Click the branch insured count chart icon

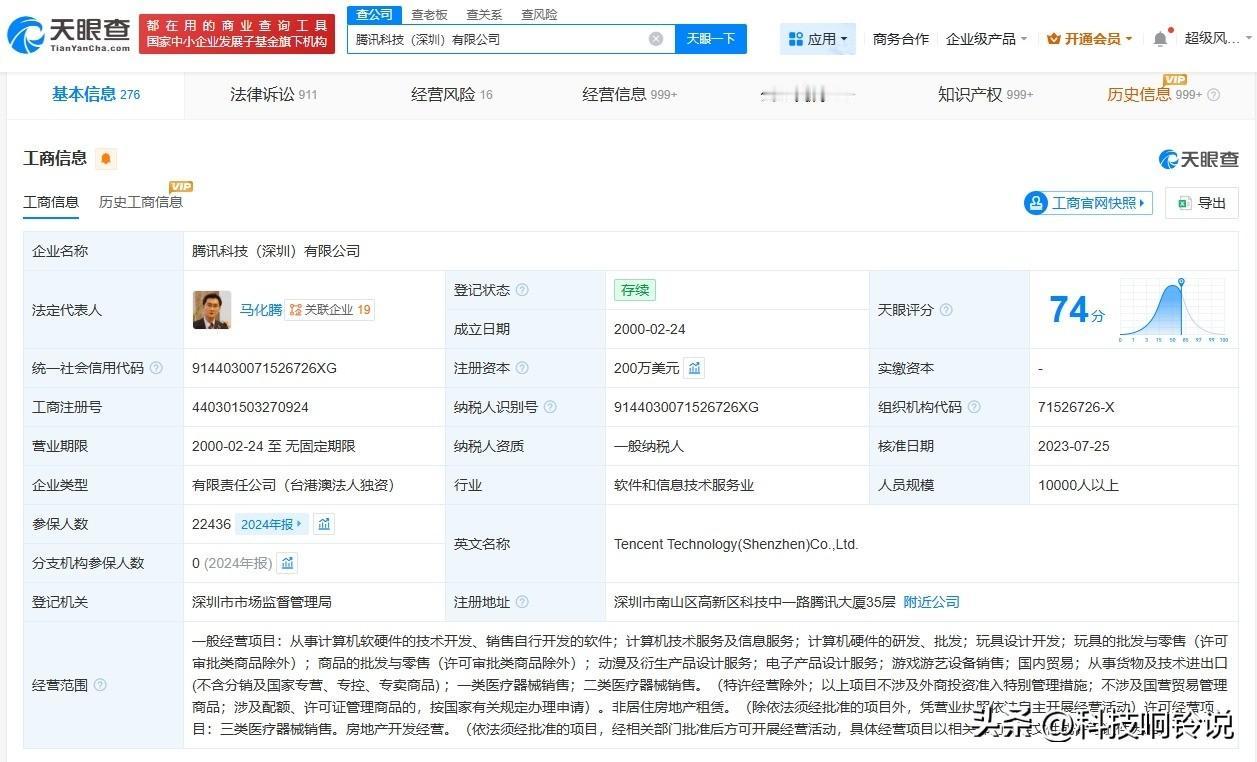[x=288, y=563]
